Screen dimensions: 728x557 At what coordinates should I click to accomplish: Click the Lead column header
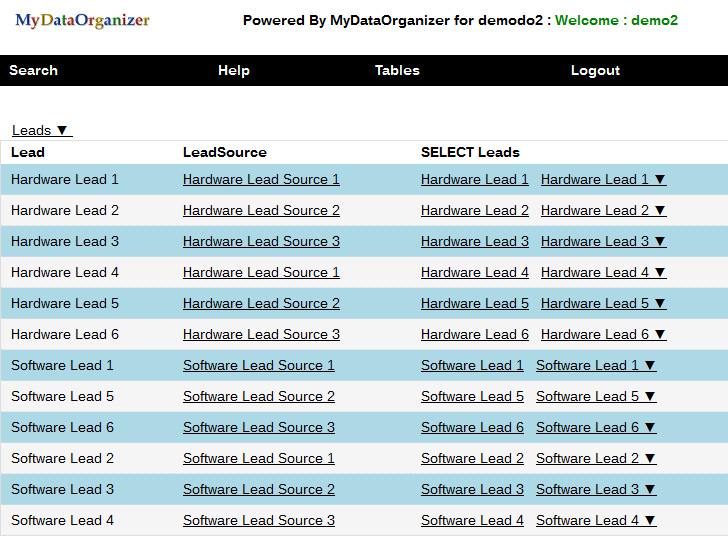tap(28, 153)
